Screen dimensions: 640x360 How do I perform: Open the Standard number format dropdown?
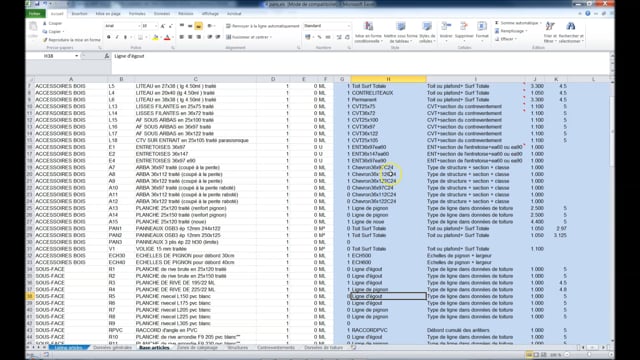349,26
